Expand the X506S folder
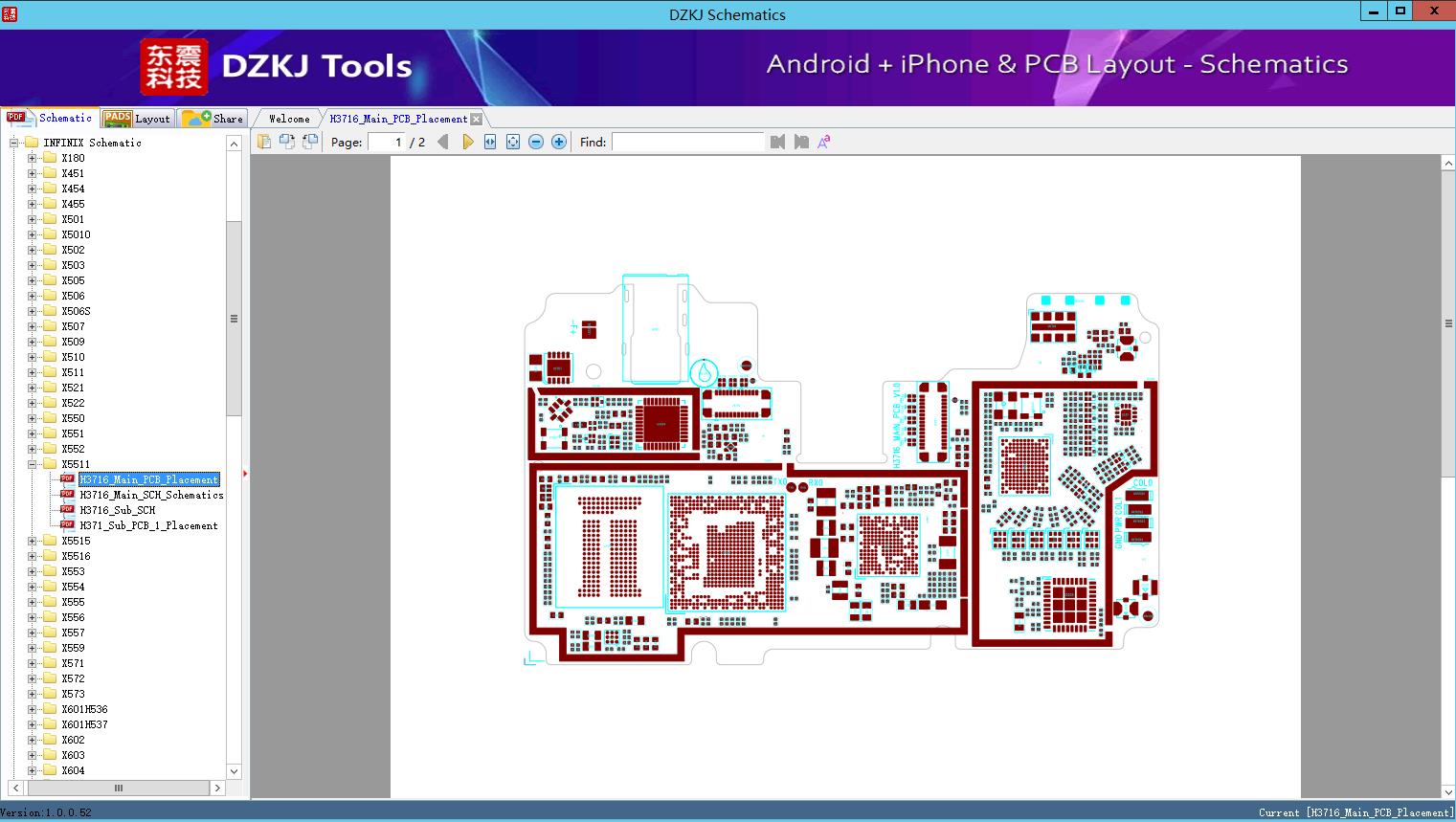The image size is (1456, 822). pos(32,311)
